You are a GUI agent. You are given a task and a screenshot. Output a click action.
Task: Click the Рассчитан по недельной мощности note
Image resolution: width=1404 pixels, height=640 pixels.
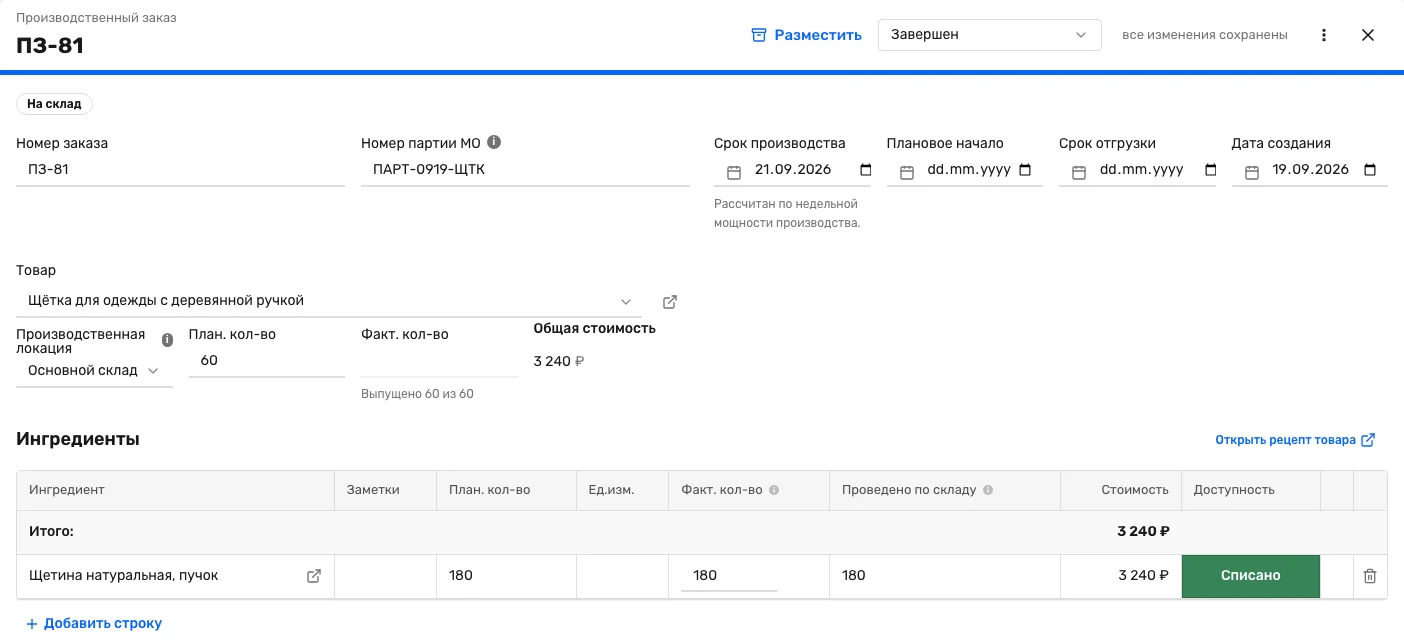coord(787,213)
